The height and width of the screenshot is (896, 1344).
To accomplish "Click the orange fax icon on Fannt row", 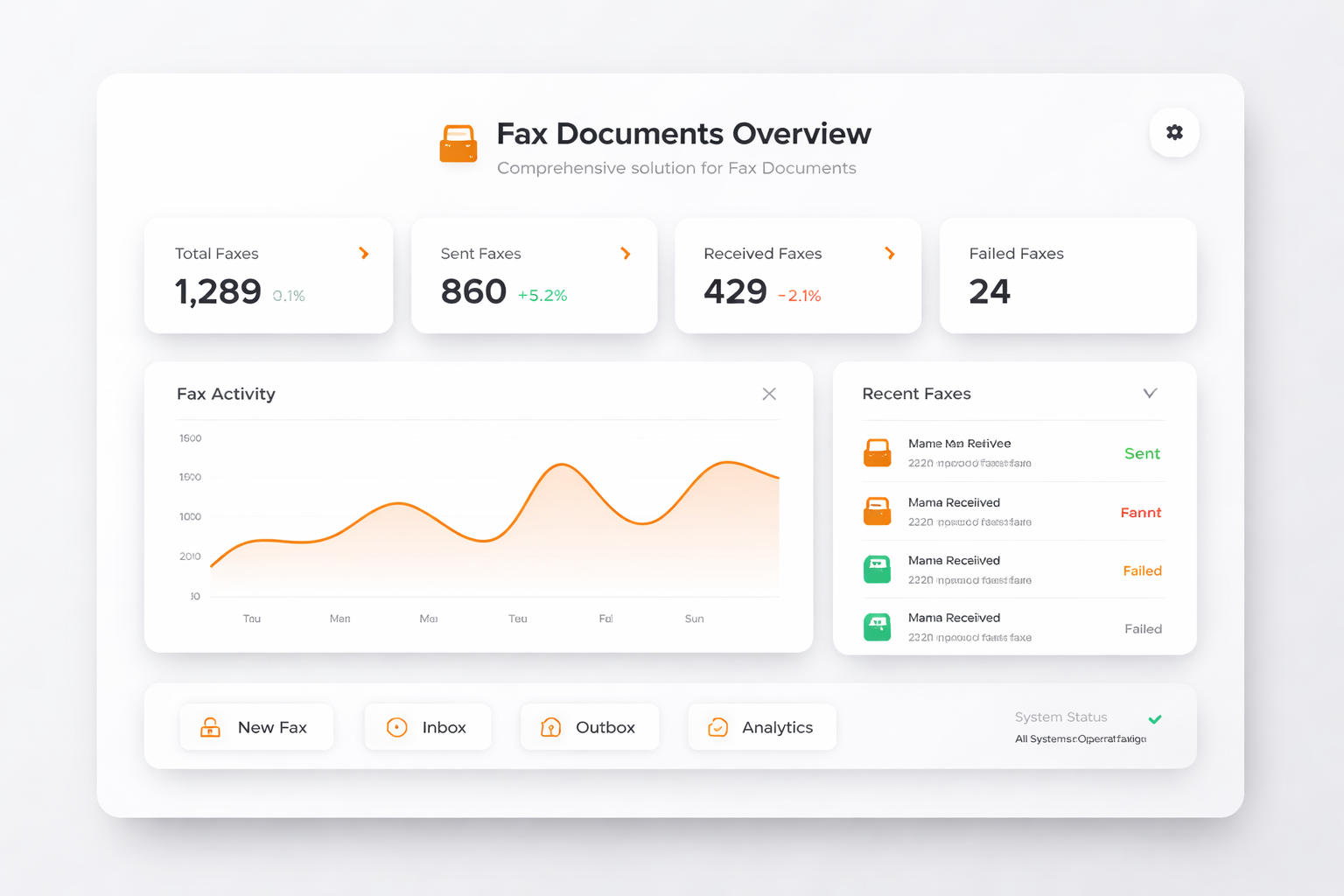I will coord(877,511).
